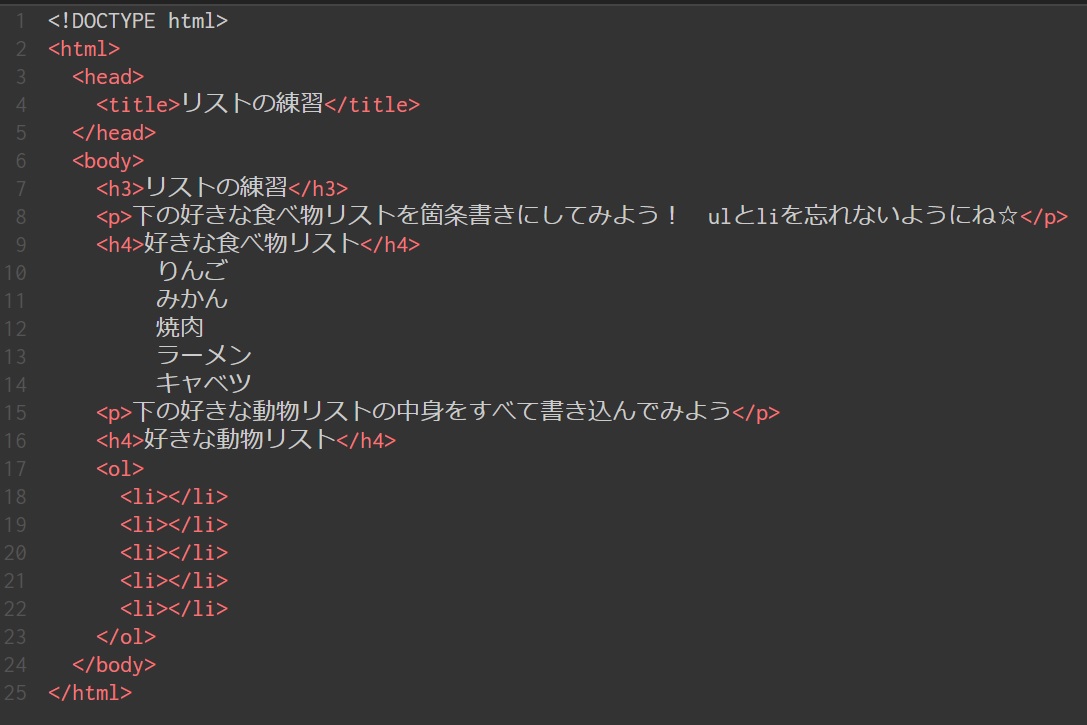
Task: Place cursor on the りんご line
Action: coord(192,271)
